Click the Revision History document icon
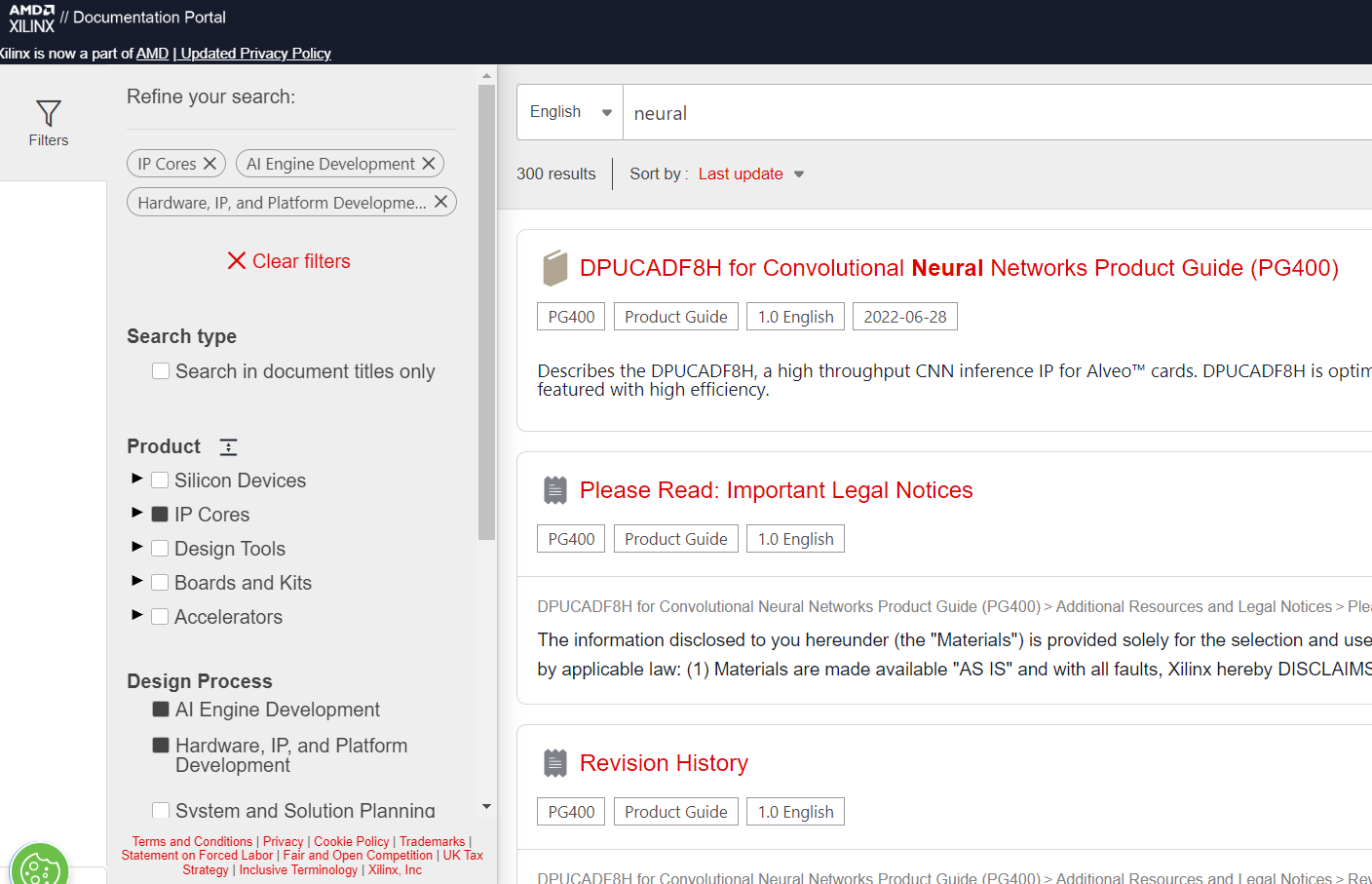The height and width of the screenshot is (884, 1372). 555,763
